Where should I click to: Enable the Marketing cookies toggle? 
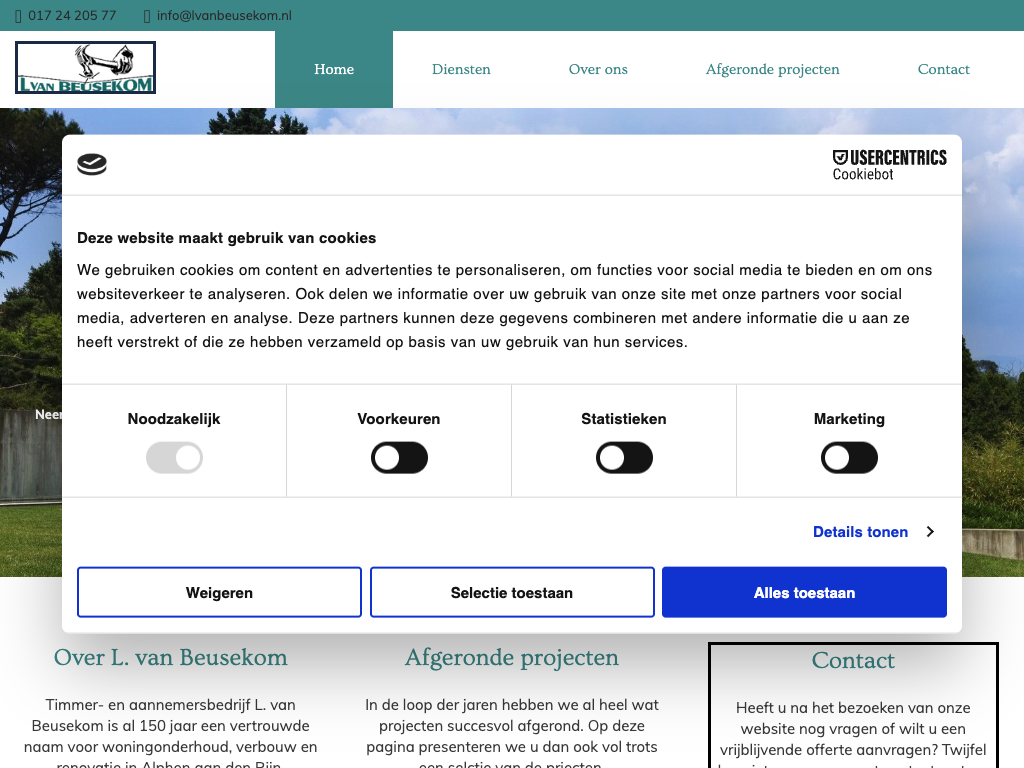click(849, 459)
